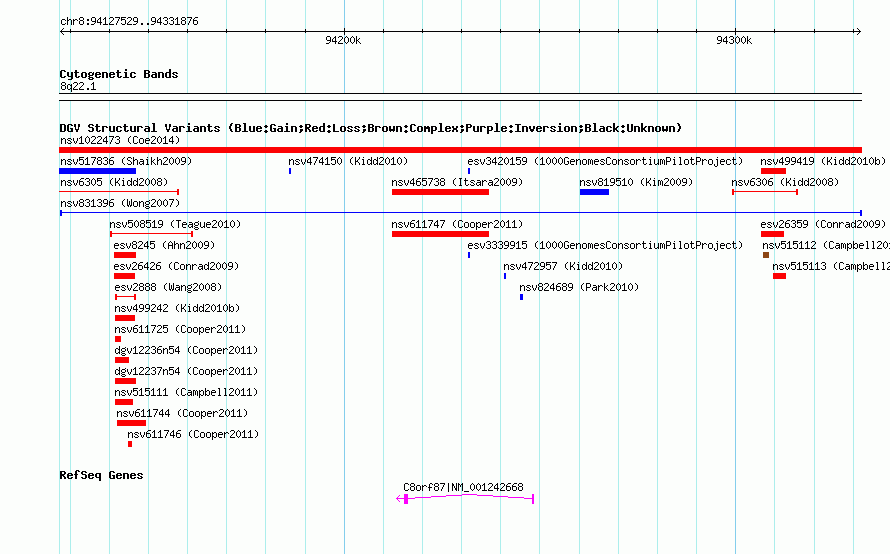Click the nsv465738 (Itsara2009) label
The width and height of the screenshot is (890, 554).
457,182
